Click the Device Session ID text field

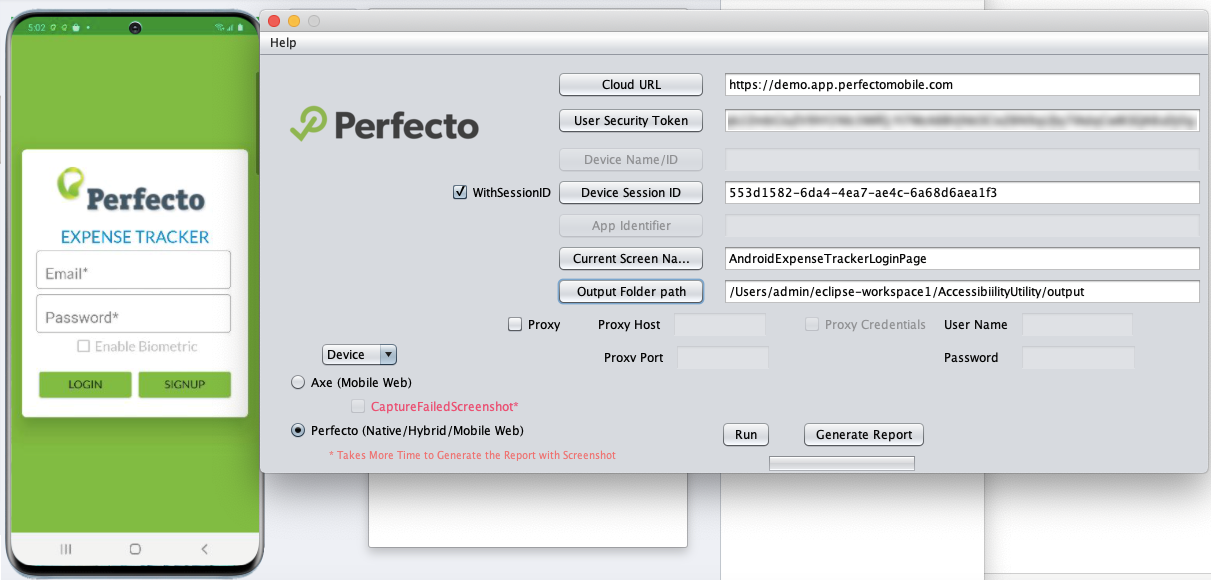961,193
